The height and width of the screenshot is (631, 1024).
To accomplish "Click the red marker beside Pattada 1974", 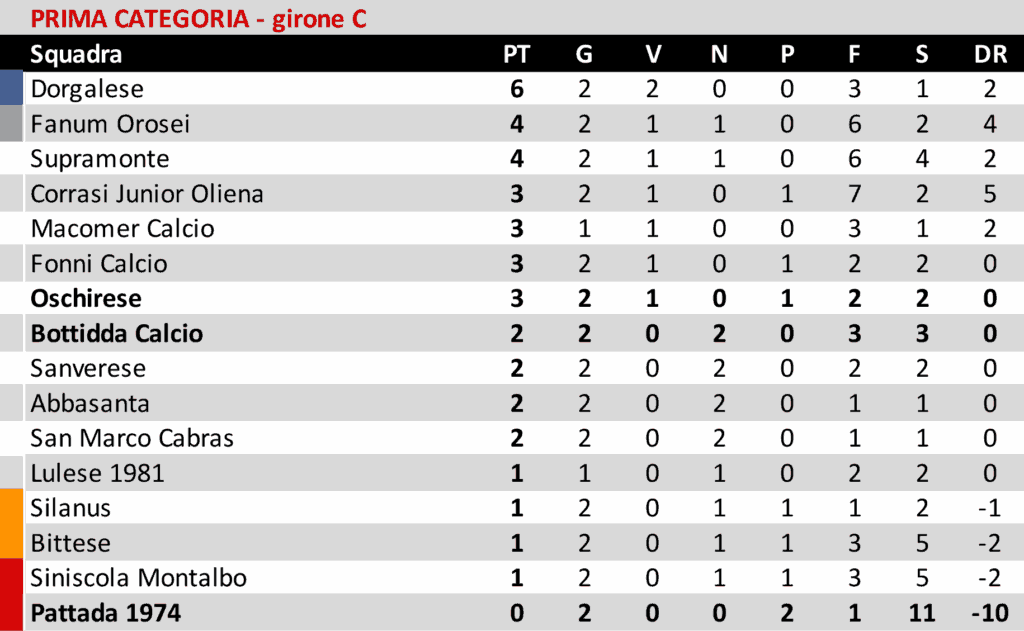I will coord(11,612).
